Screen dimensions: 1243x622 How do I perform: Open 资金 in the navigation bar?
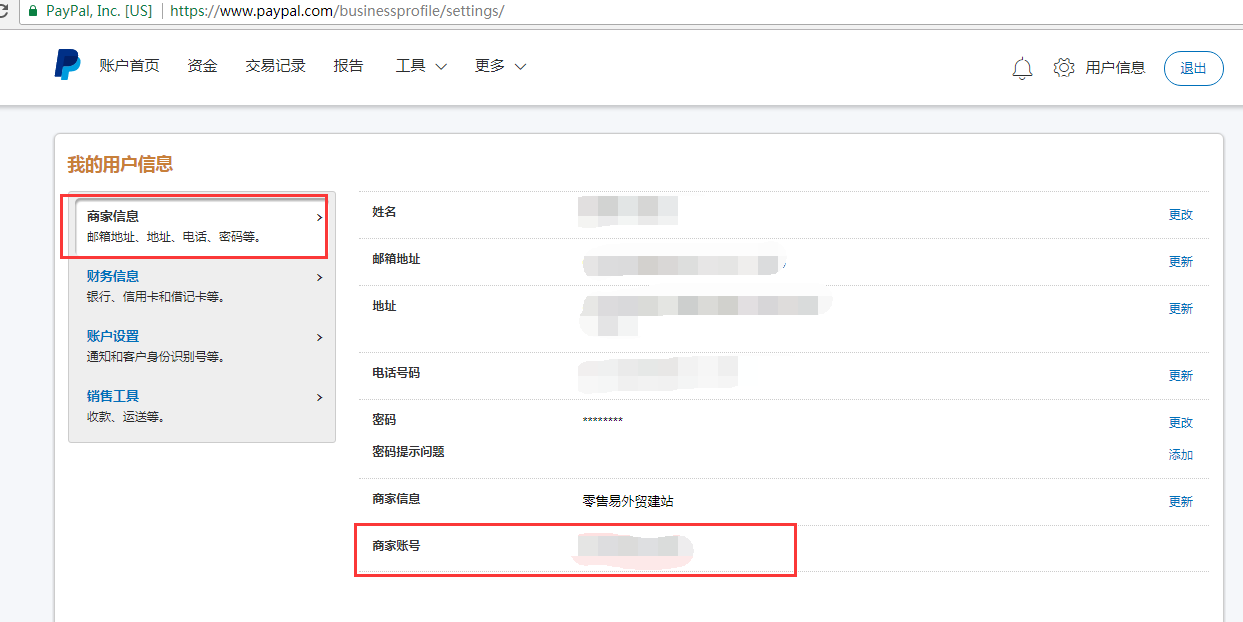pyautogui.click(x=202, y=66)
